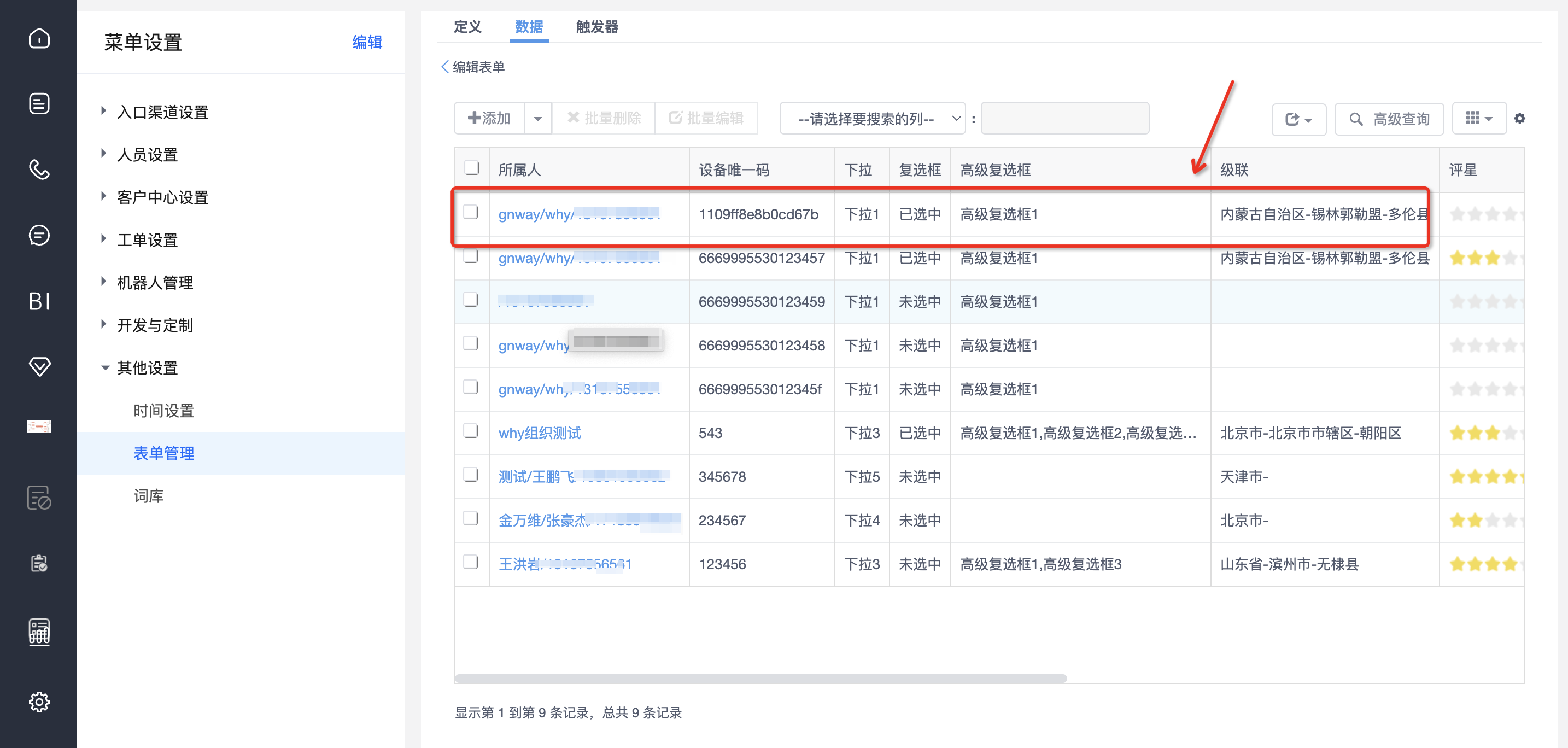Open the export share dropdown icon
The height and width of the screenshot is (748, 1568).
click(1298, 119)
